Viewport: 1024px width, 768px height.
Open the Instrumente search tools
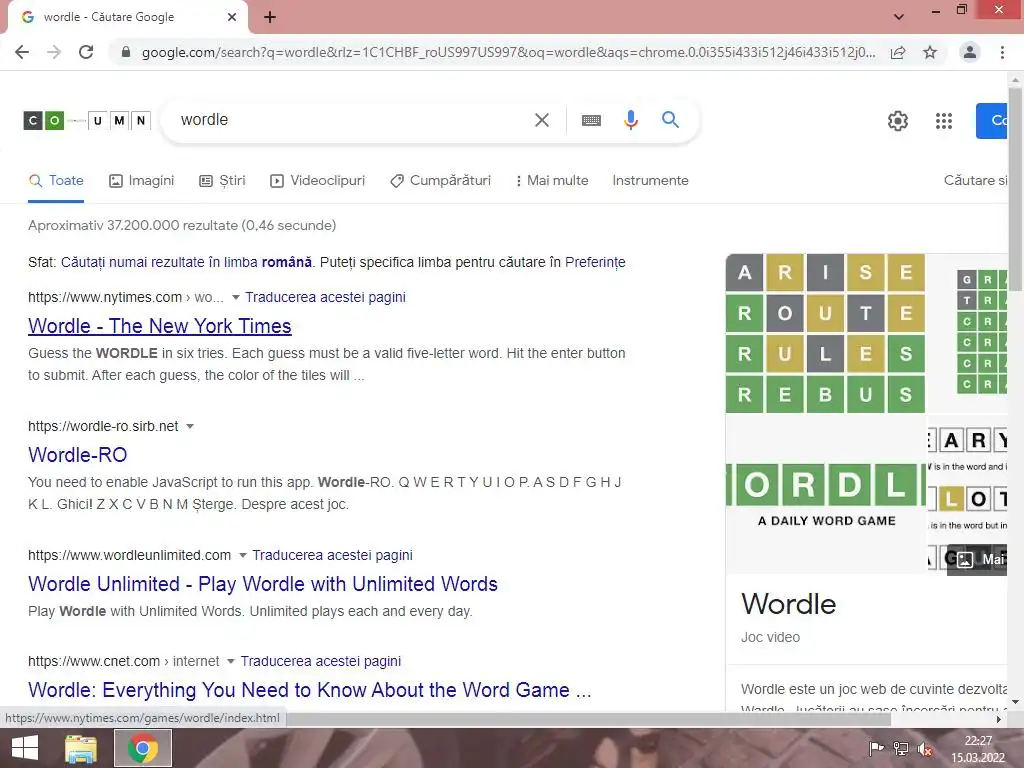650,181
